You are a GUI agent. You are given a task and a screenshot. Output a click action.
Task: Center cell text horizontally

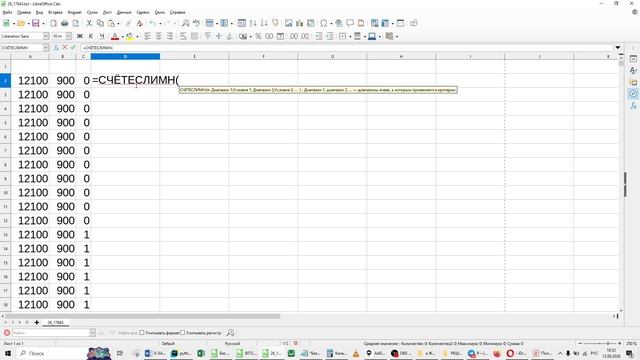point(158,36)
